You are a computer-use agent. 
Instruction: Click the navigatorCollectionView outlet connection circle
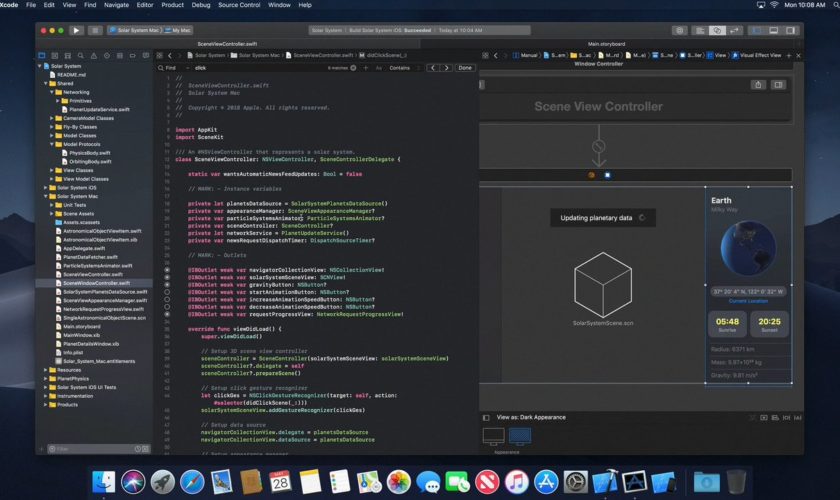click(168, 270)
